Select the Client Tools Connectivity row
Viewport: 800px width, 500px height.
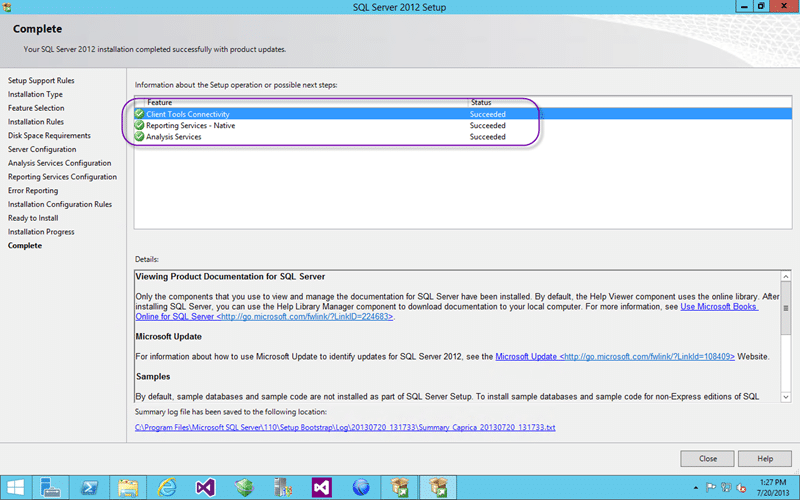click(300, 114)
